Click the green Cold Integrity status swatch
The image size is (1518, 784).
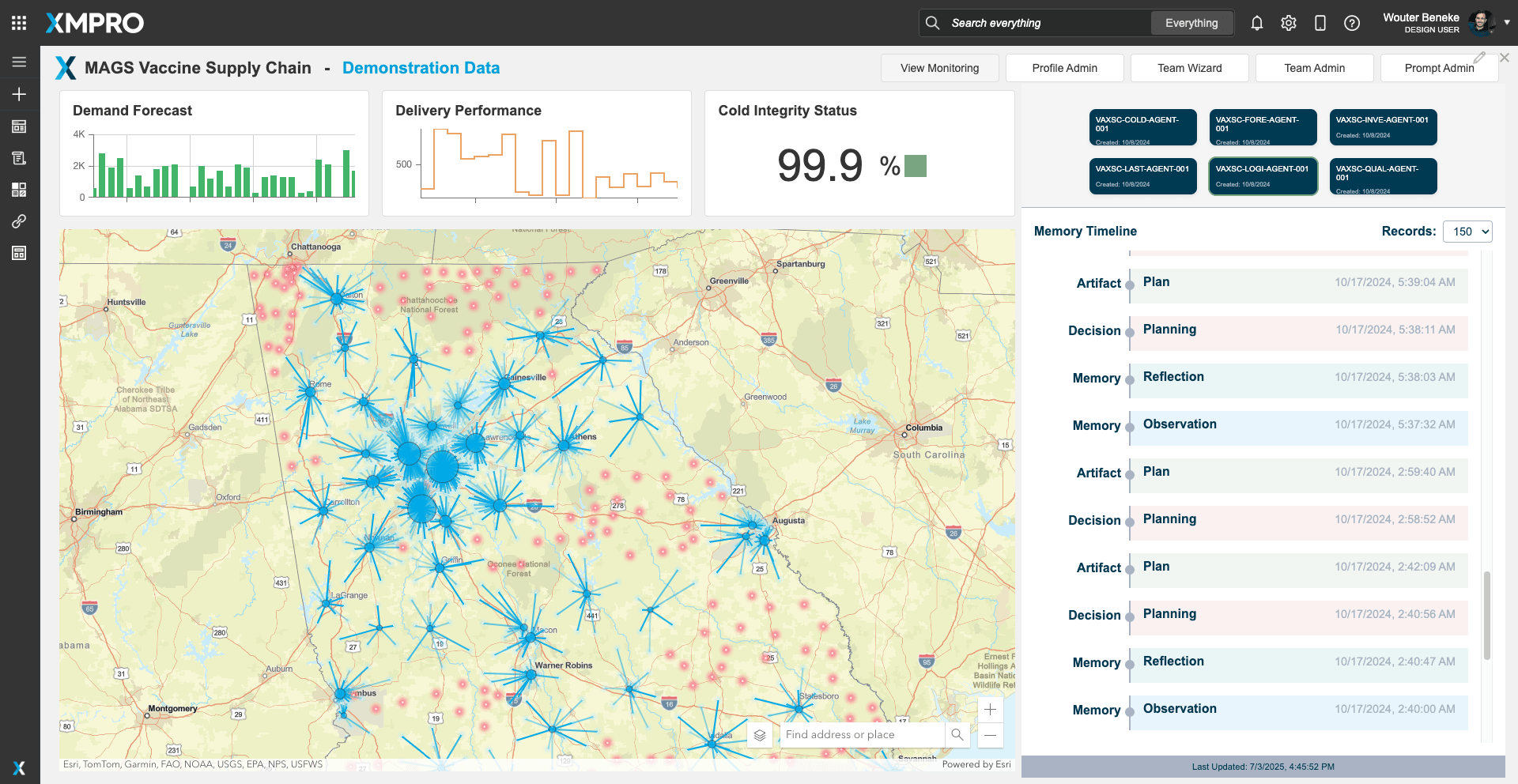(x=915, y=166)
